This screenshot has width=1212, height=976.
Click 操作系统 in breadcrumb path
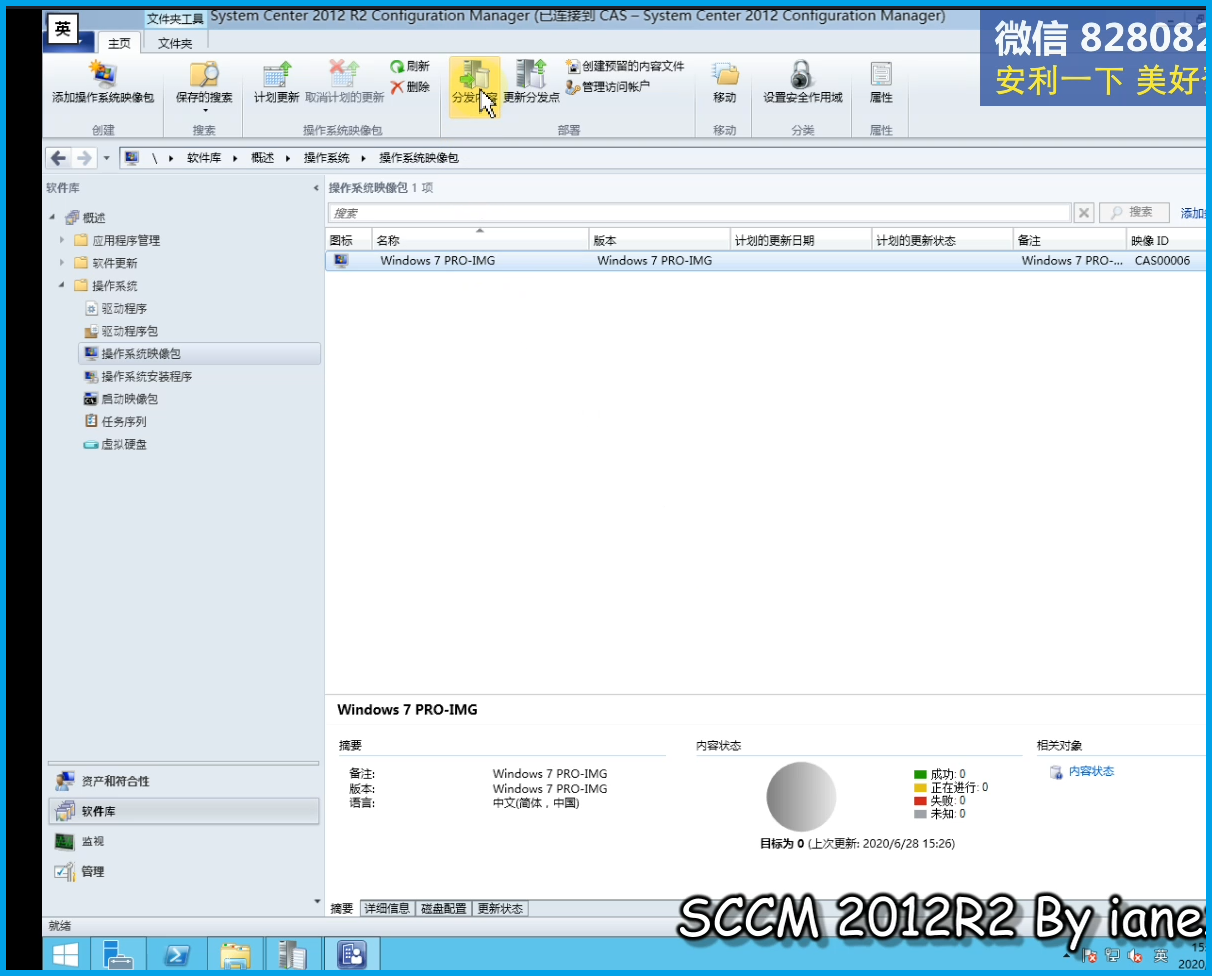[x=327, y=158]
